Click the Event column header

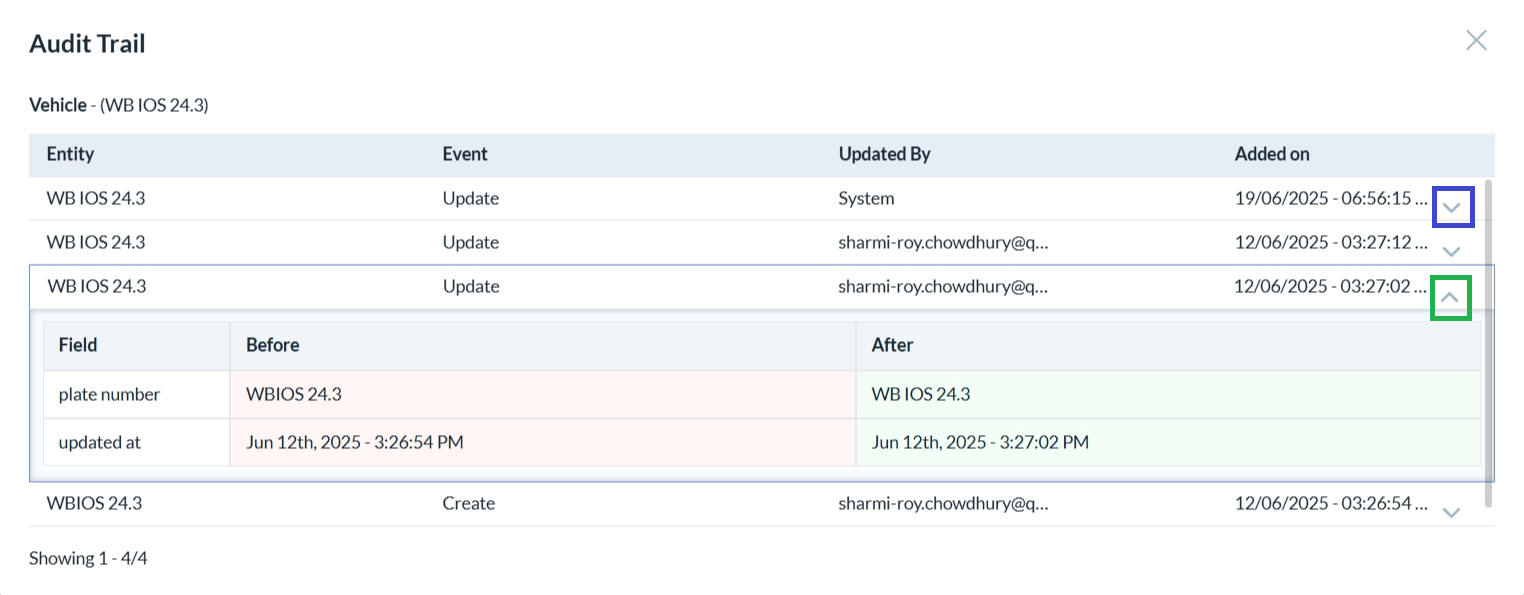(465, 154)
